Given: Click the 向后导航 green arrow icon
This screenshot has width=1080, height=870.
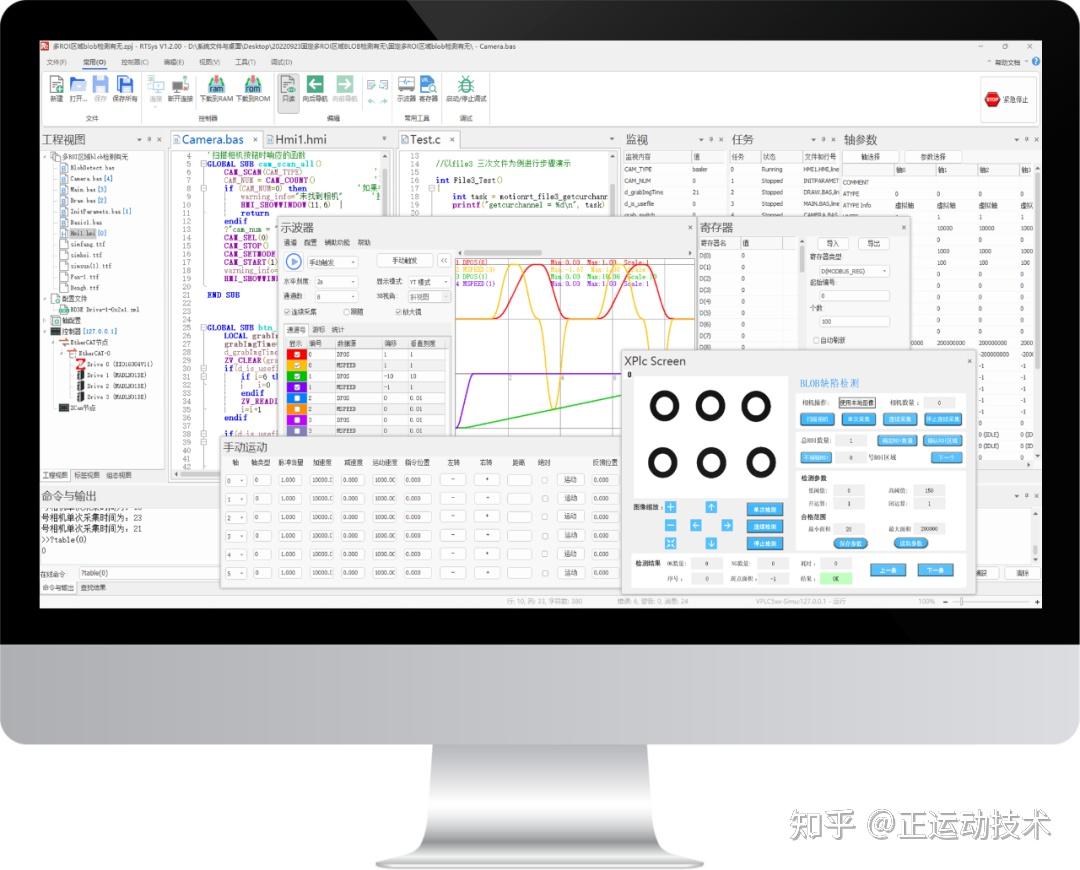Looking at the screenshot, I should coord(315,85).
